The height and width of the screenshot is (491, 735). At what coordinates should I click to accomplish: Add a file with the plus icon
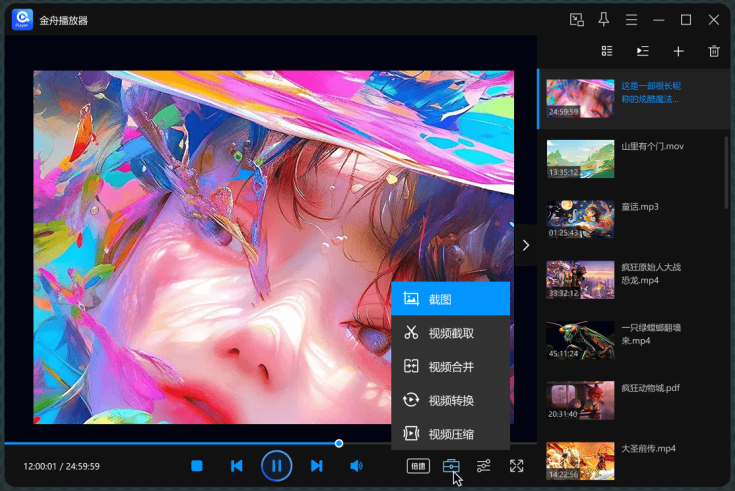[x=678, y=51]
